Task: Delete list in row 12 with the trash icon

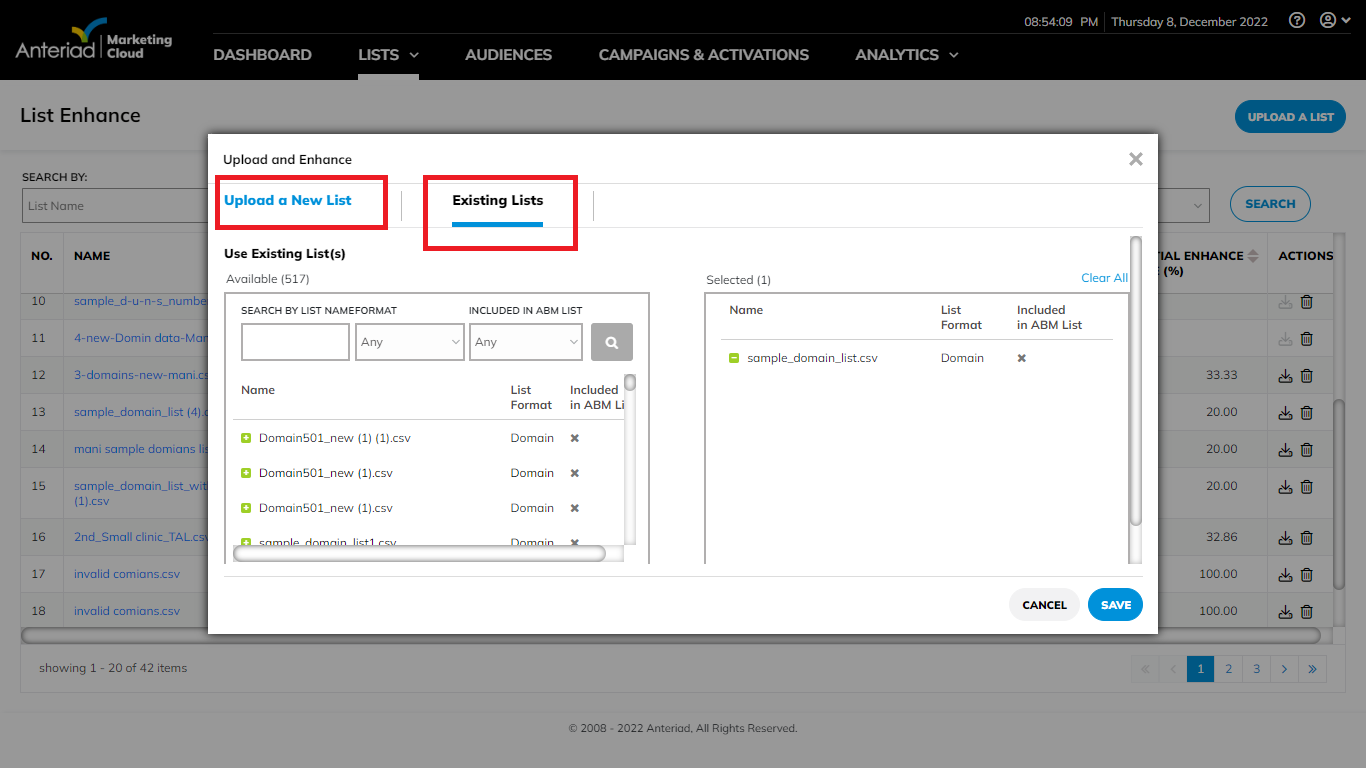Action: click(1306, 376)
